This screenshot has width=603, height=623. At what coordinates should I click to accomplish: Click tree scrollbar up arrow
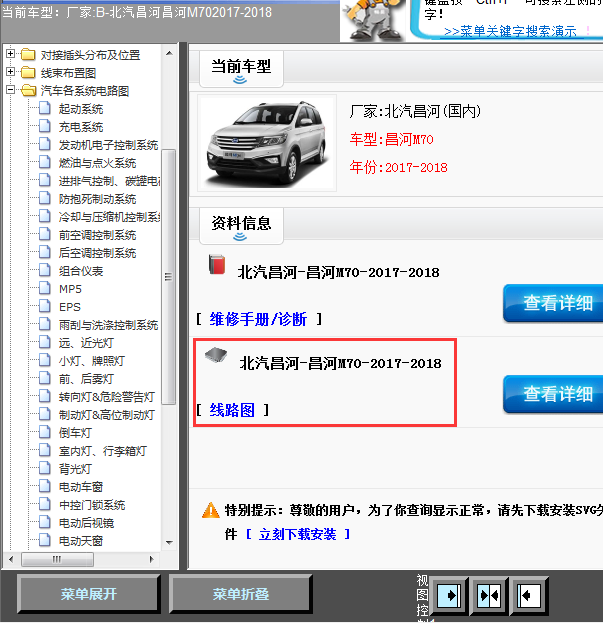click(169, 53)
